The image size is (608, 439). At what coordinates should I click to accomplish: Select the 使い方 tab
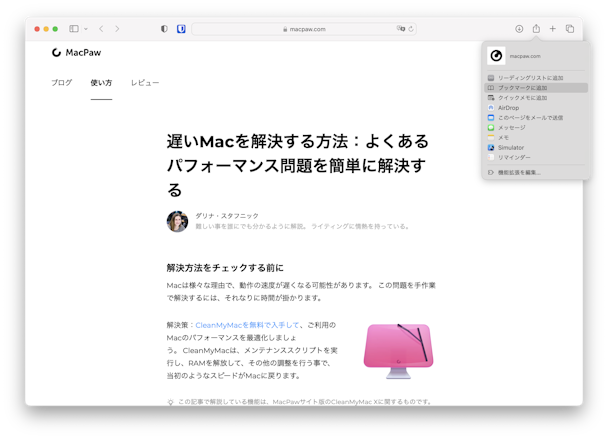coord(101,83)
